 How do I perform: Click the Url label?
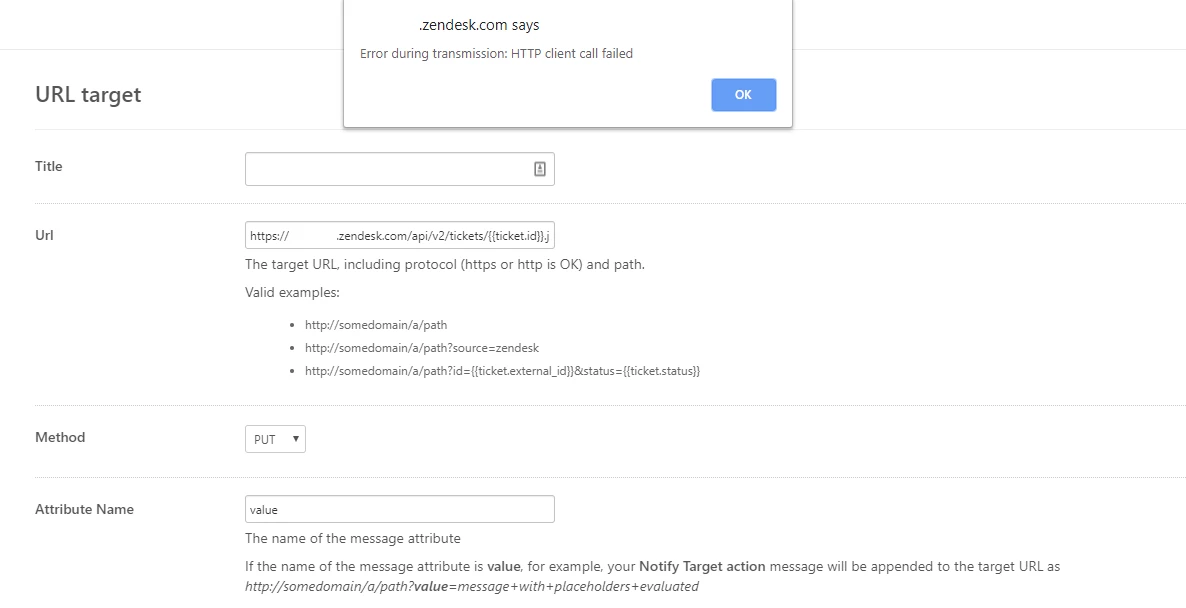click(44, 235)
